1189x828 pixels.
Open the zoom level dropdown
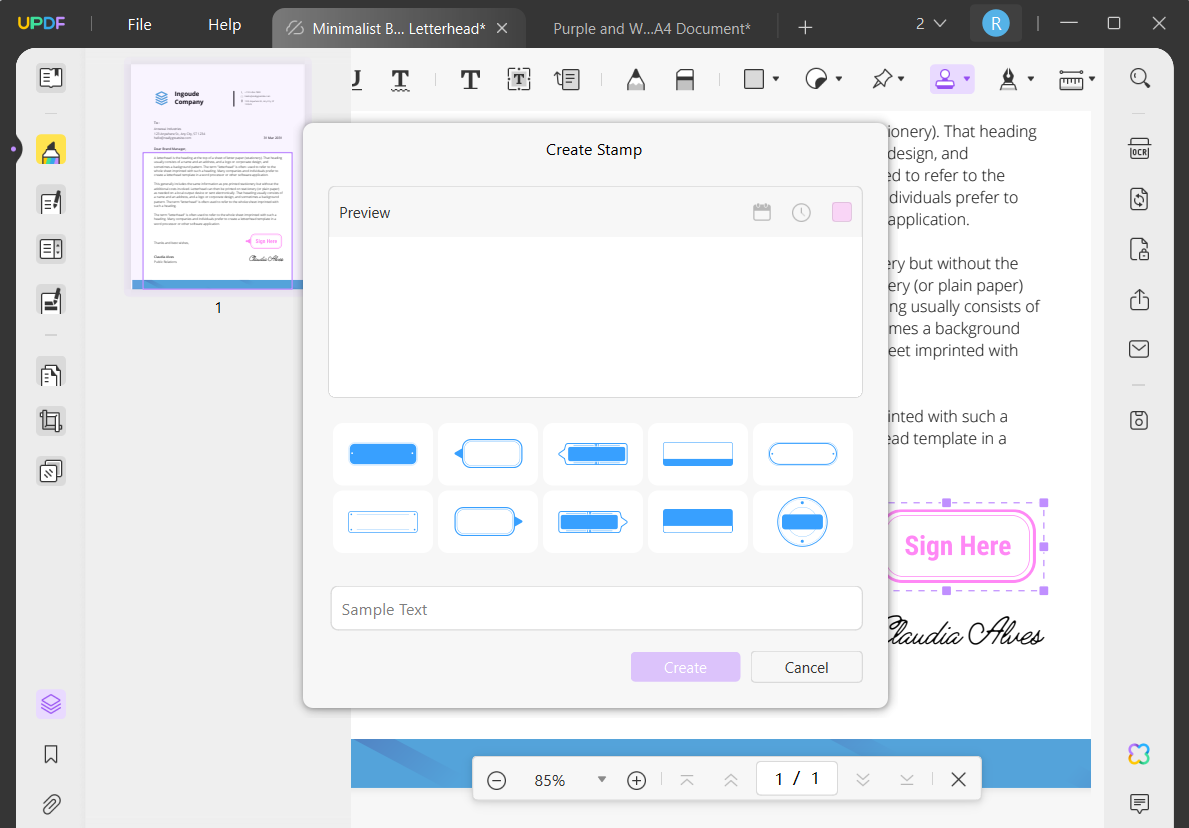[601, 779]
